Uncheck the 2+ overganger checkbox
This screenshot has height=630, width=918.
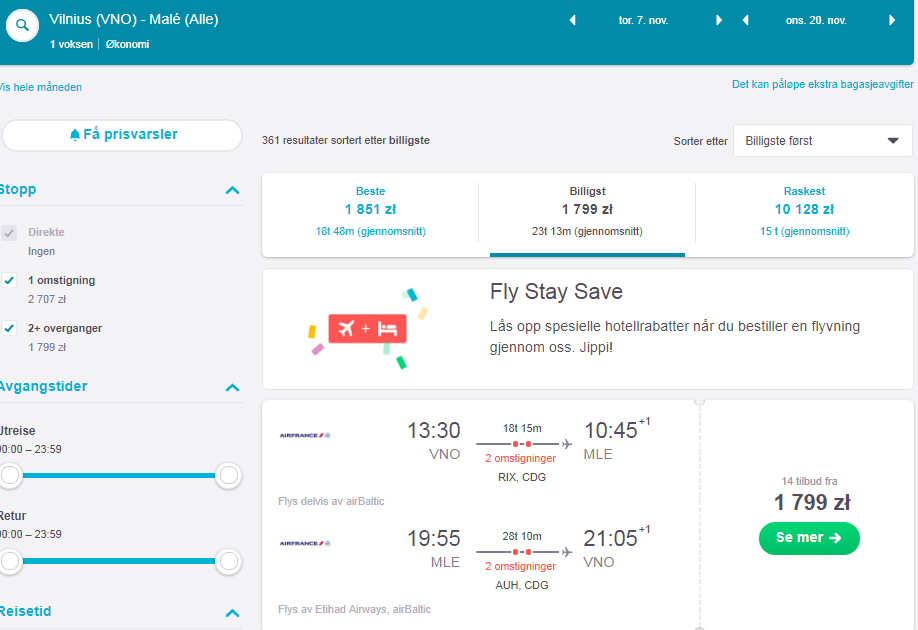pyautogui.click(x=9, y=328)
